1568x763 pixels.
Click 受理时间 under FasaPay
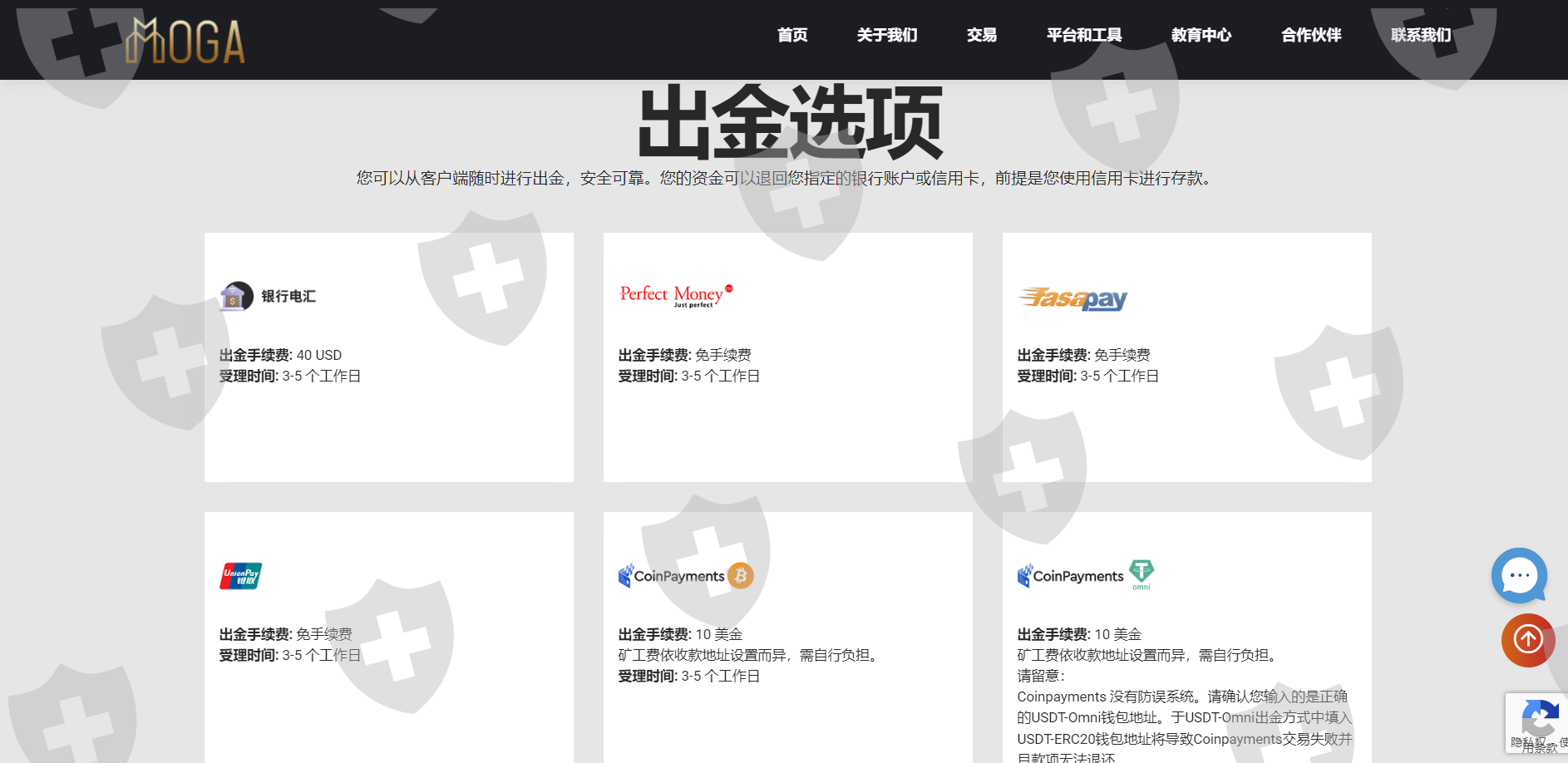tap(1088, 376)
